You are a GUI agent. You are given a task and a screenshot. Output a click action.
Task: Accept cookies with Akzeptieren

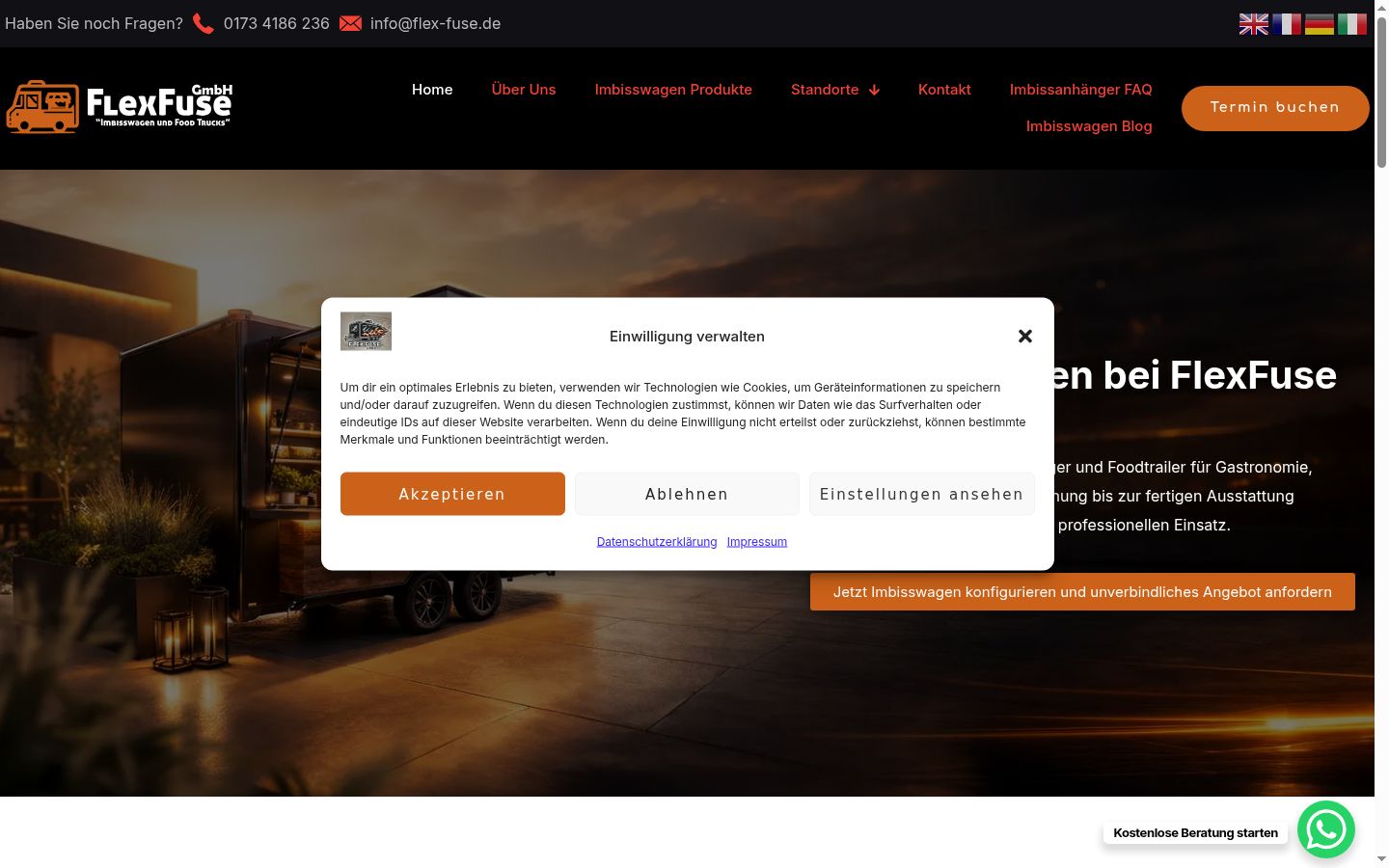452,494
